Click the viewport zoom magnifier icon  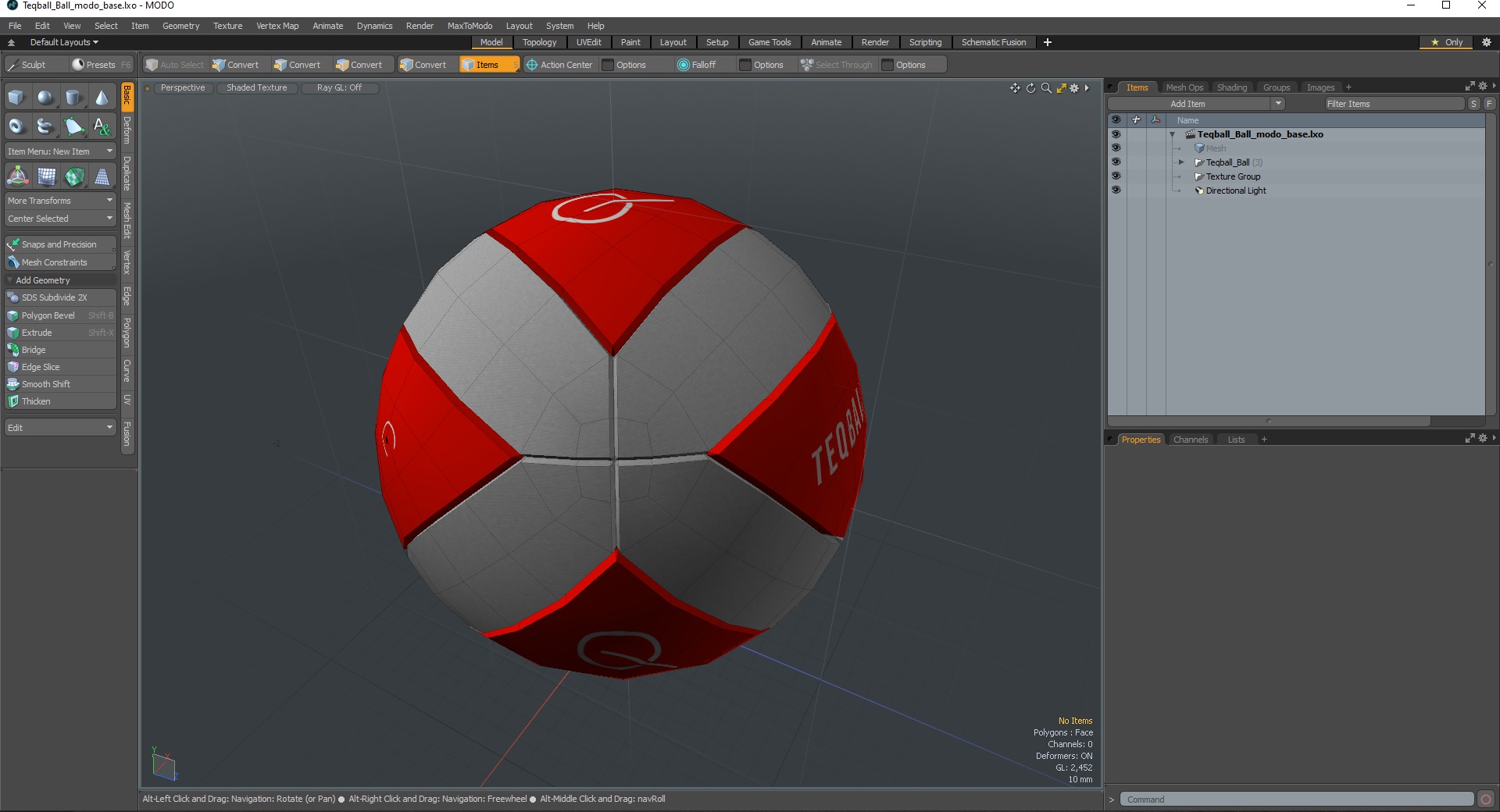(x=1046, y=88)
